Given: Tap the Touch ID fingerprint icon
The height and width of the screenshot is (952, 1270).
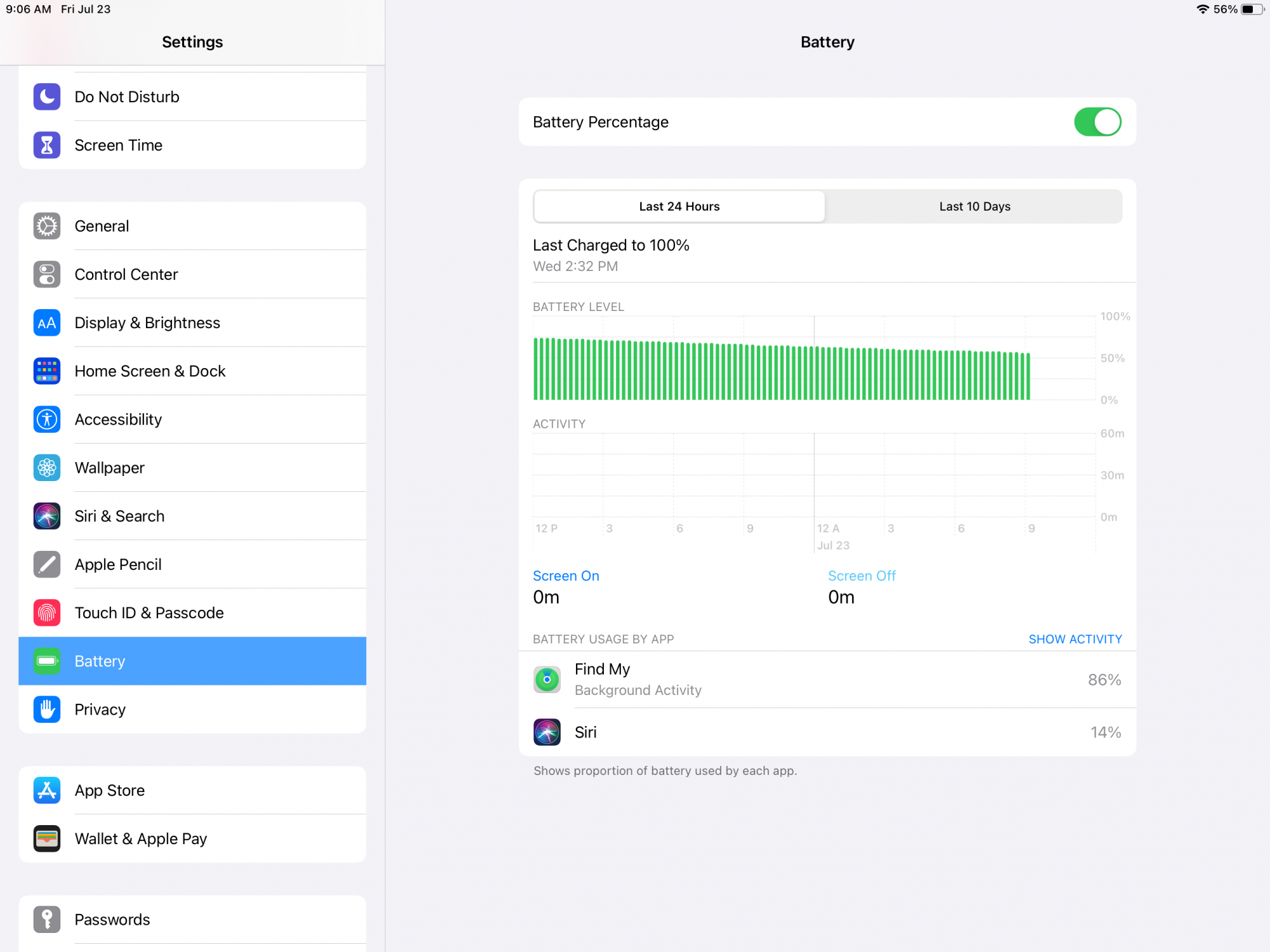Looking at the screenshot, I should [46, 612].
